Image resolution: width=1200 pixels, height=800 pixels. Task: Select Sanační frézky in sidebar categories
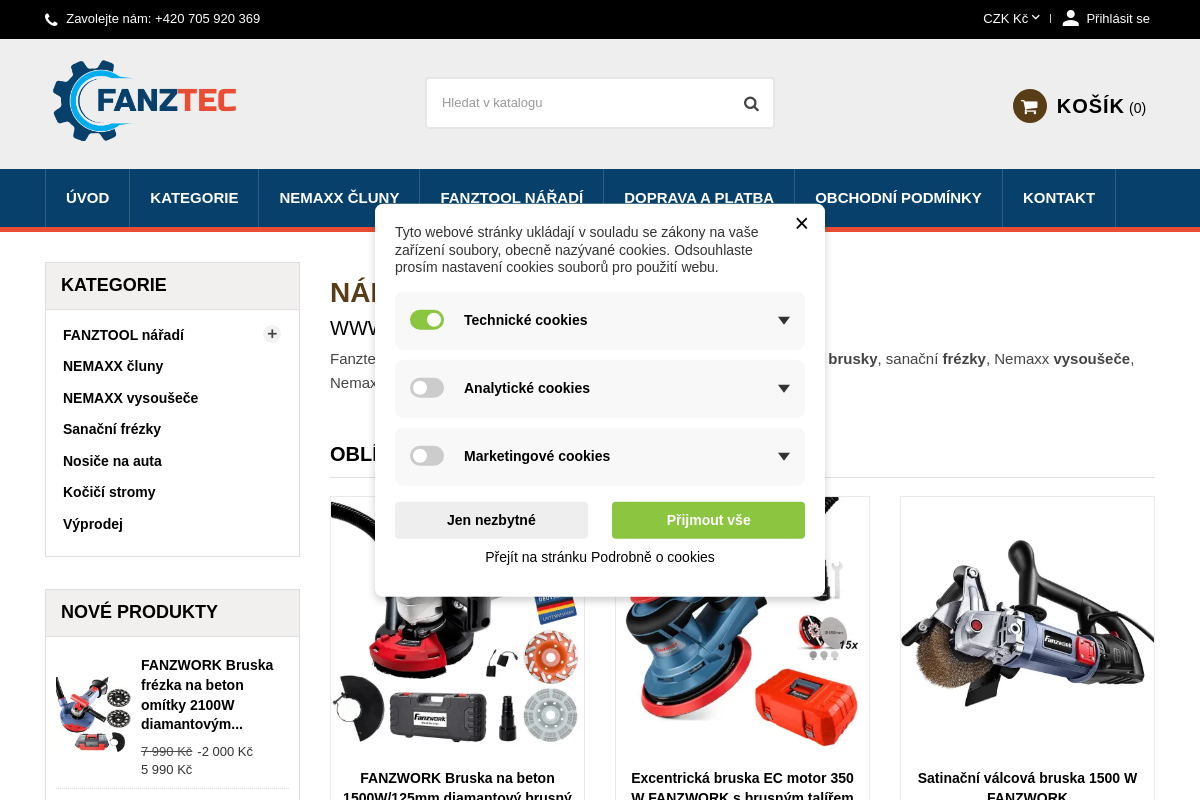point(112,429)
